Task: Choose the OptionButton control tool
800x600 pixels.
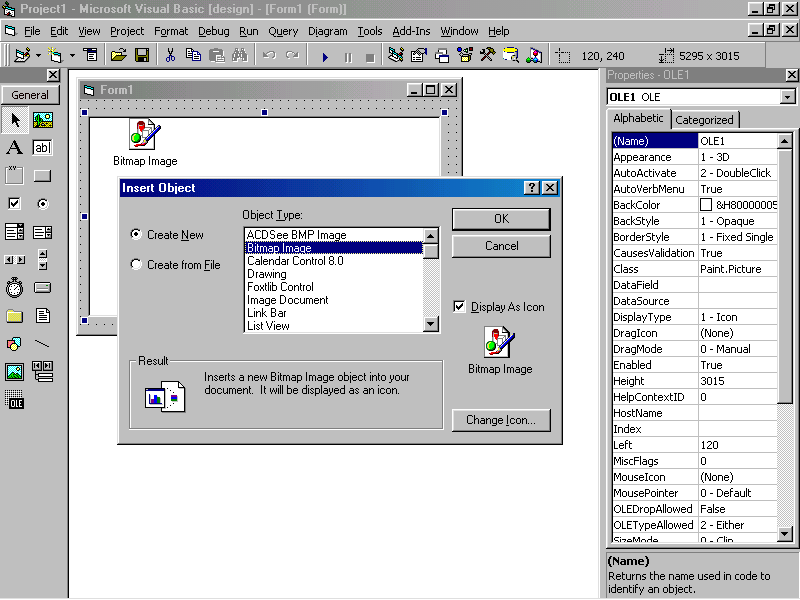Action: pyautogui.click(x=43, y=204)
